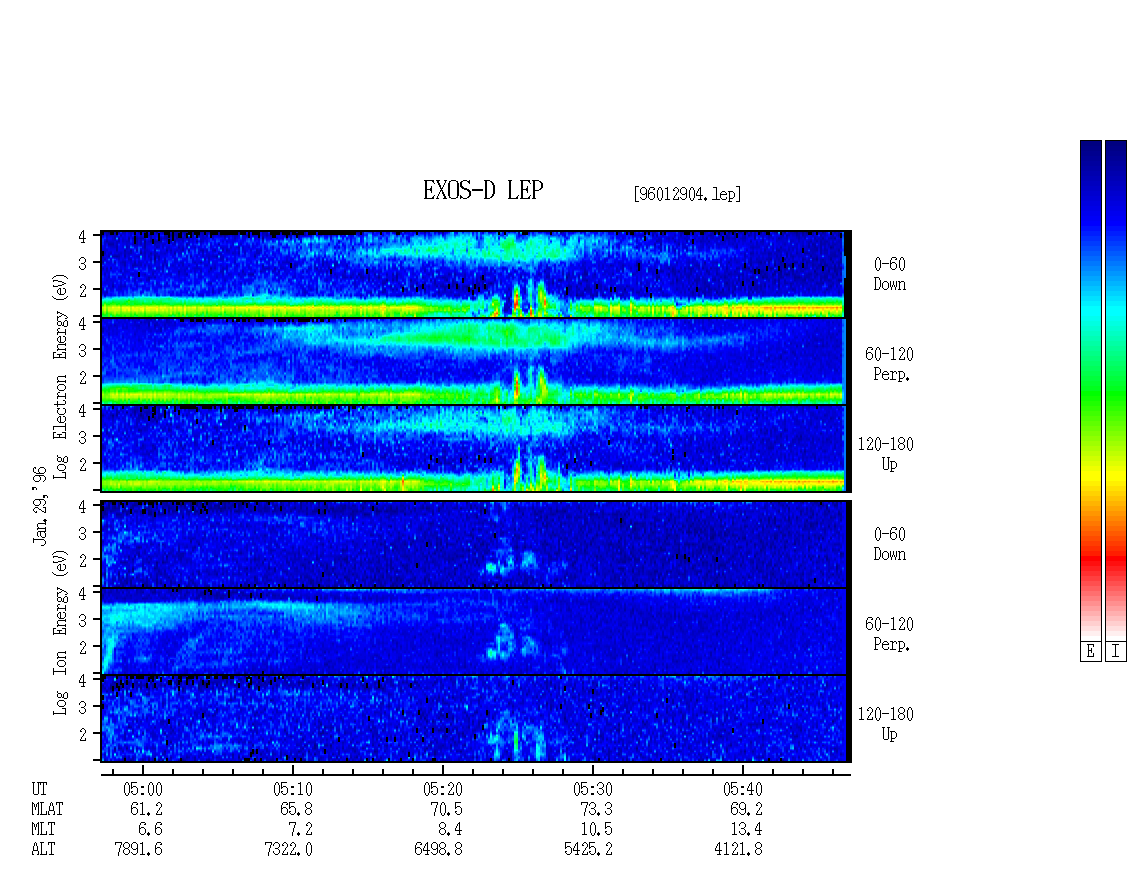Click the Jan. 29, '96 date label
Image resolution: width=1130 pixels, height=875 pixels.
pyautogui.click(x=40, y=505)
